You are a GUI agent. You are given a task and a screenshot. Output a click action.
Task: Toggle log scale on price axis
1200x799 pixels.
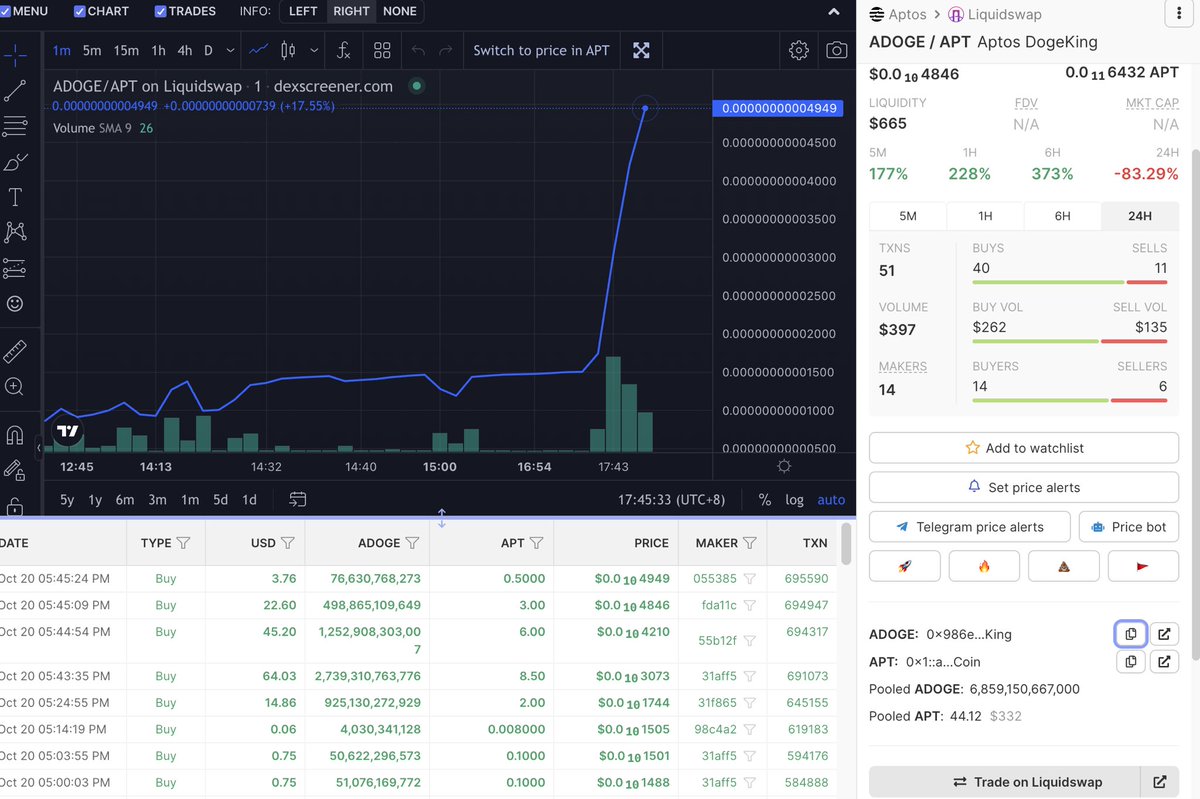click(794, 499)
